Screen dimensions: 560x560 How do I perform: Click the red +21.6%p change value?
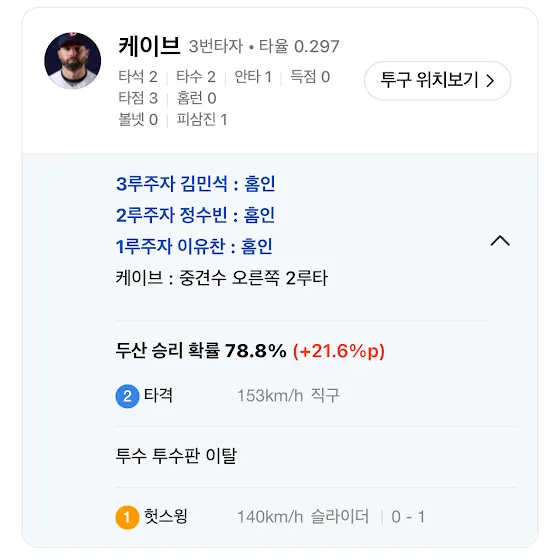[339, 351]
